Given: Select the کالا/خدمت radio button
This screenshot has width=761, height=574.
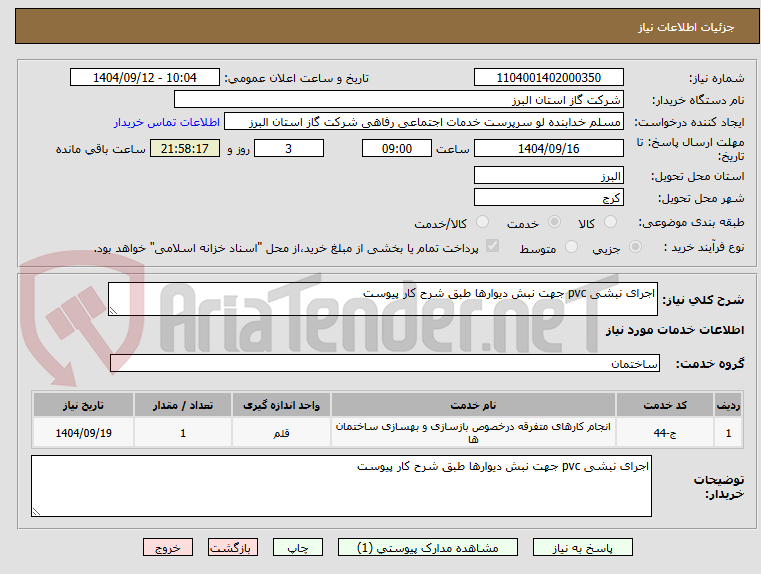Looking at the screenshot, I should (x=482, y=222).
